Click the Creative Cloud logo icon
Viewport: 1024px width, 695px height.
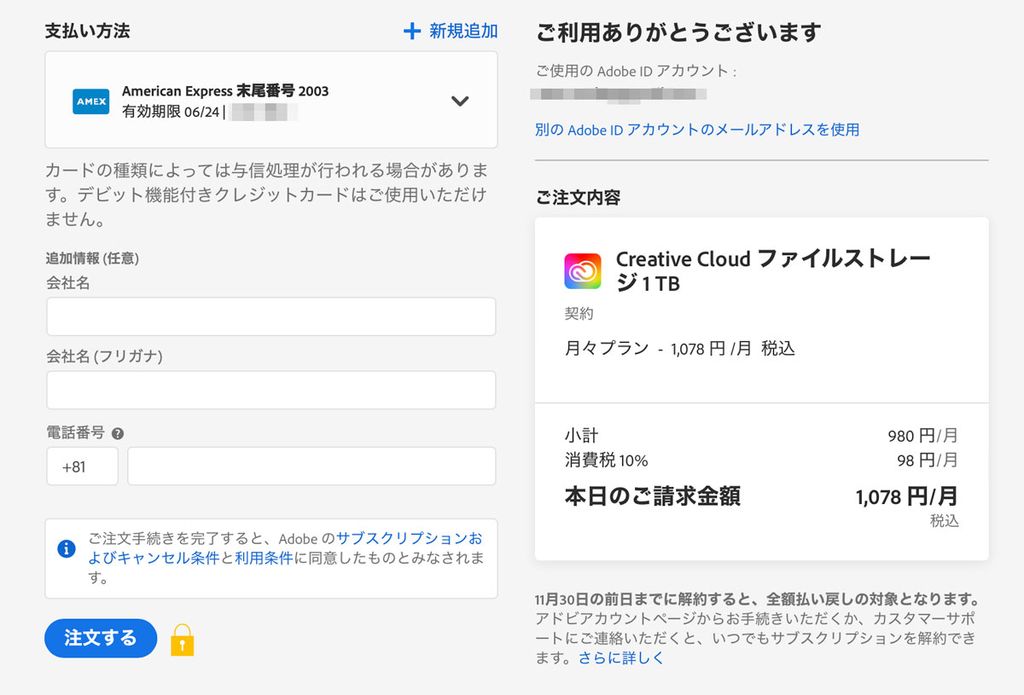point(582,270)
